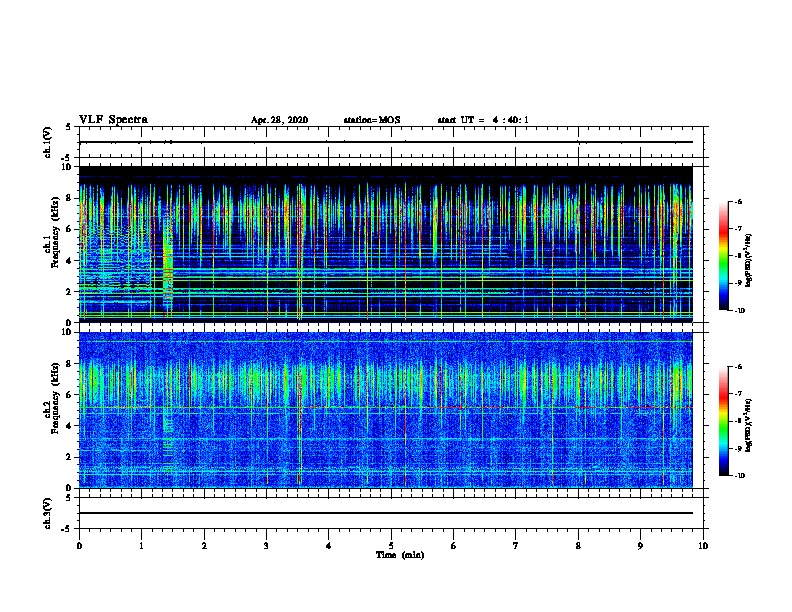Click time axis tick label "2"

coord(204,546)
